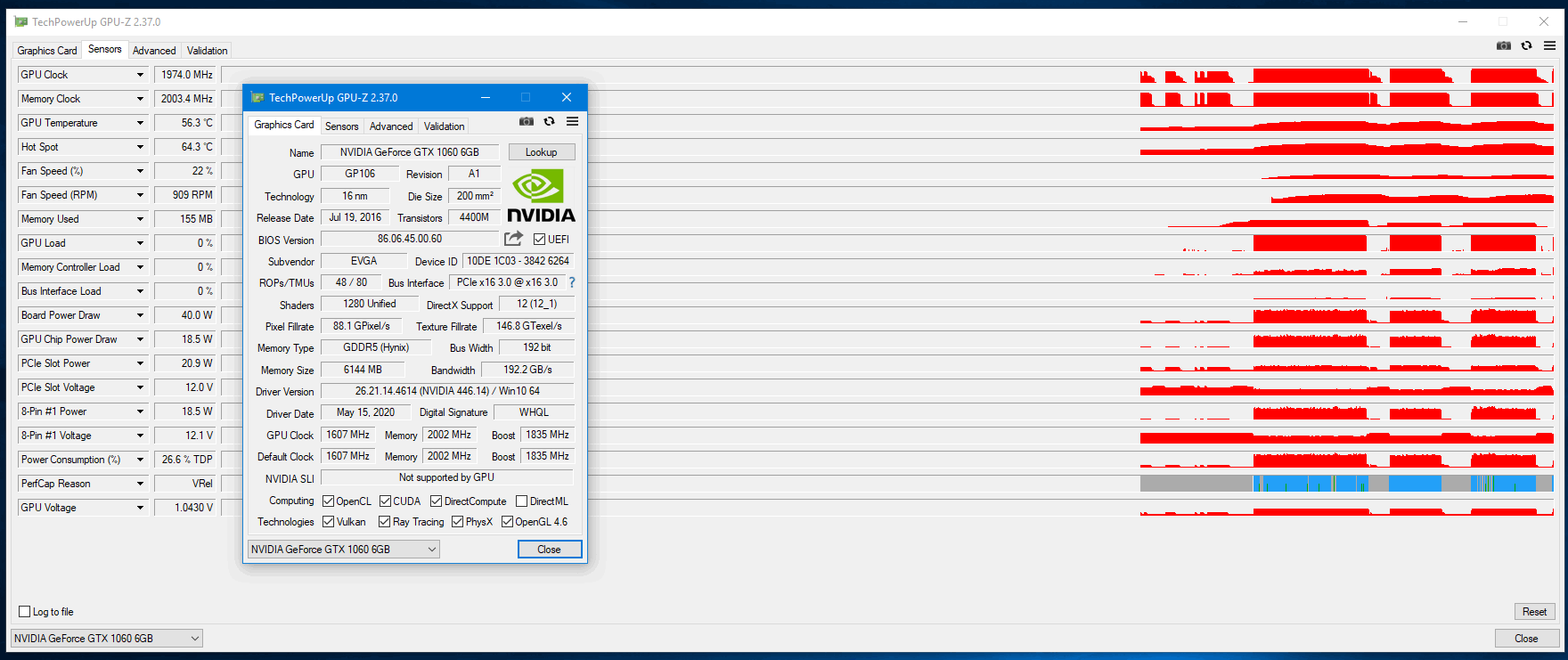Click the camera icon in the front GPU-Z dialog
The width and height of the screenshot is (1568, 660).
527,121
